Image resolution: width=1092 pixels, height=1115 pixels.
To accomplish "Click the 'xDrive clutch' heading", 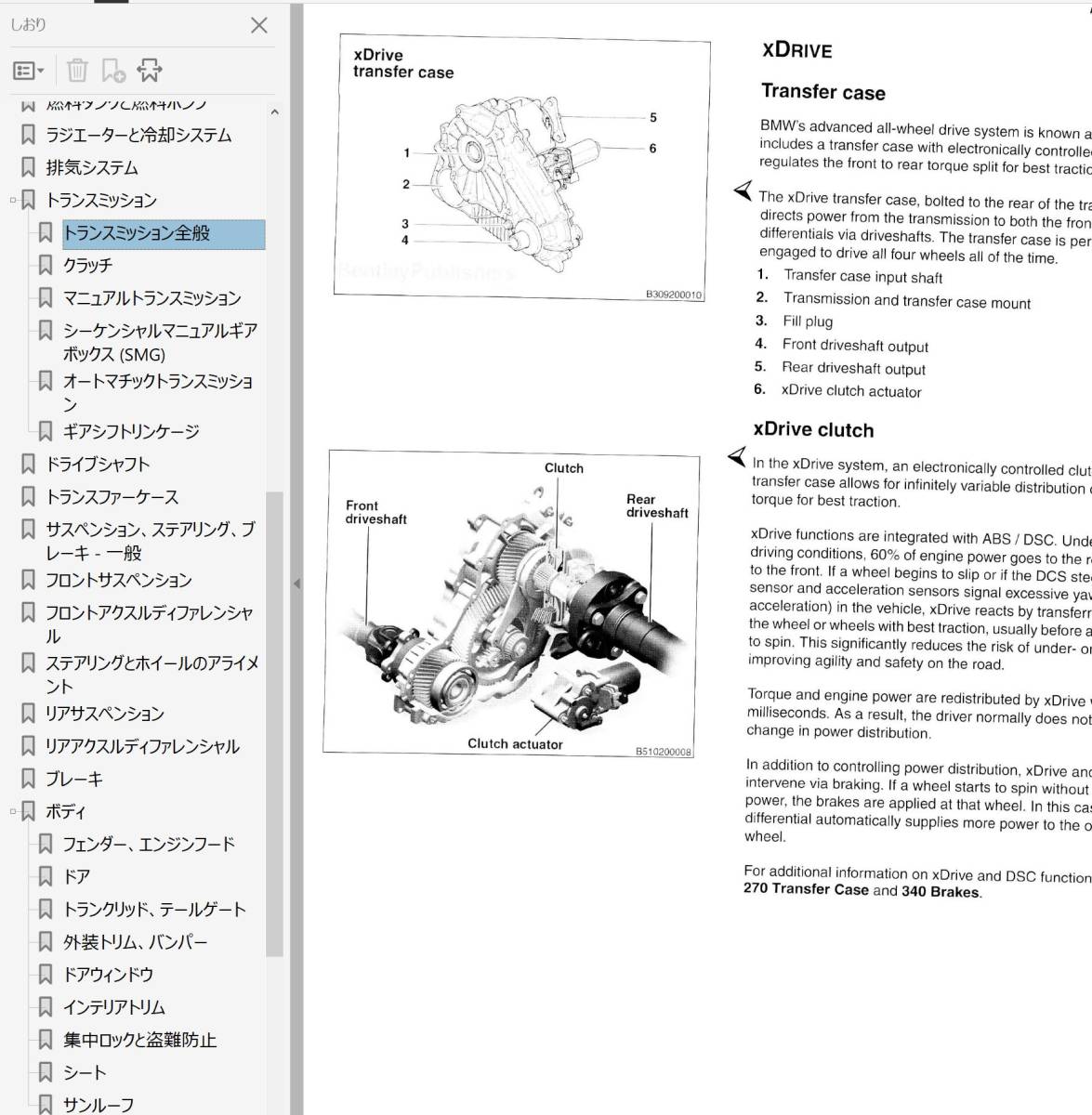I will [814, 430].
